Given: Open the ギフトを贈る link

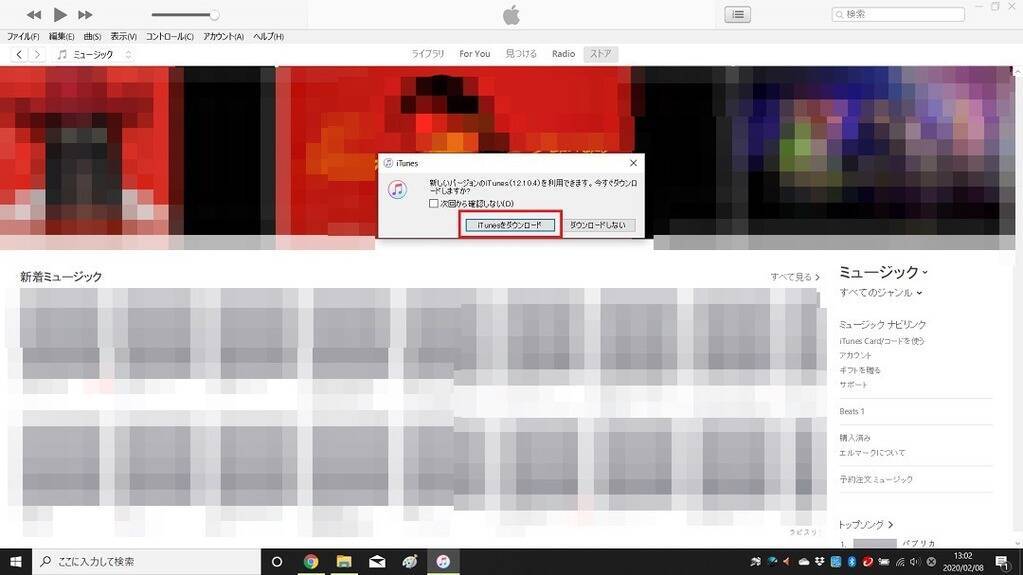Looking at the screenshot, I should click(x=860, y=370).
